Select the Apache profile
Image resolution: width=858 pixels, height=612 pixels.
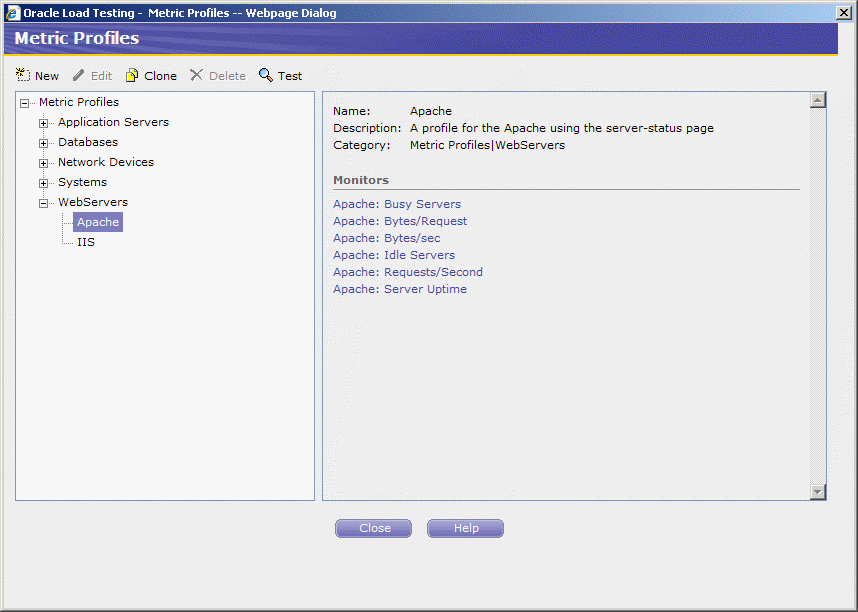98,222
